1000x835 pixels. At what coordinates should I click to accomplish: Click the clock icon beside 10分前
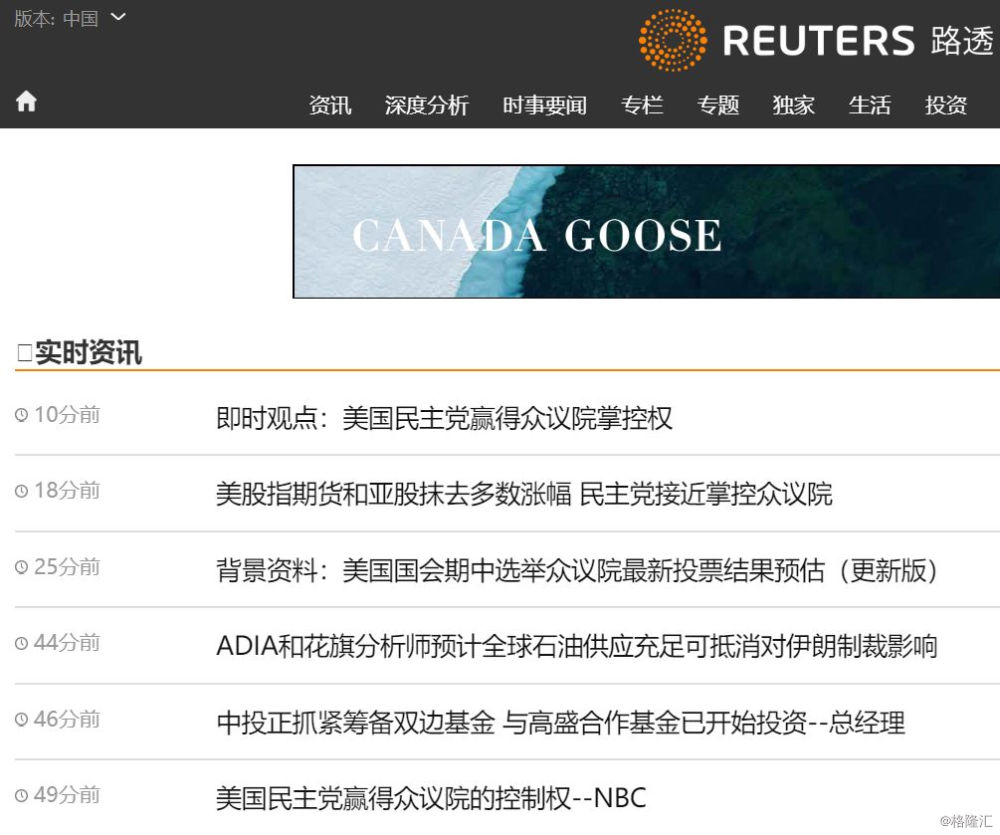point(22,415)
